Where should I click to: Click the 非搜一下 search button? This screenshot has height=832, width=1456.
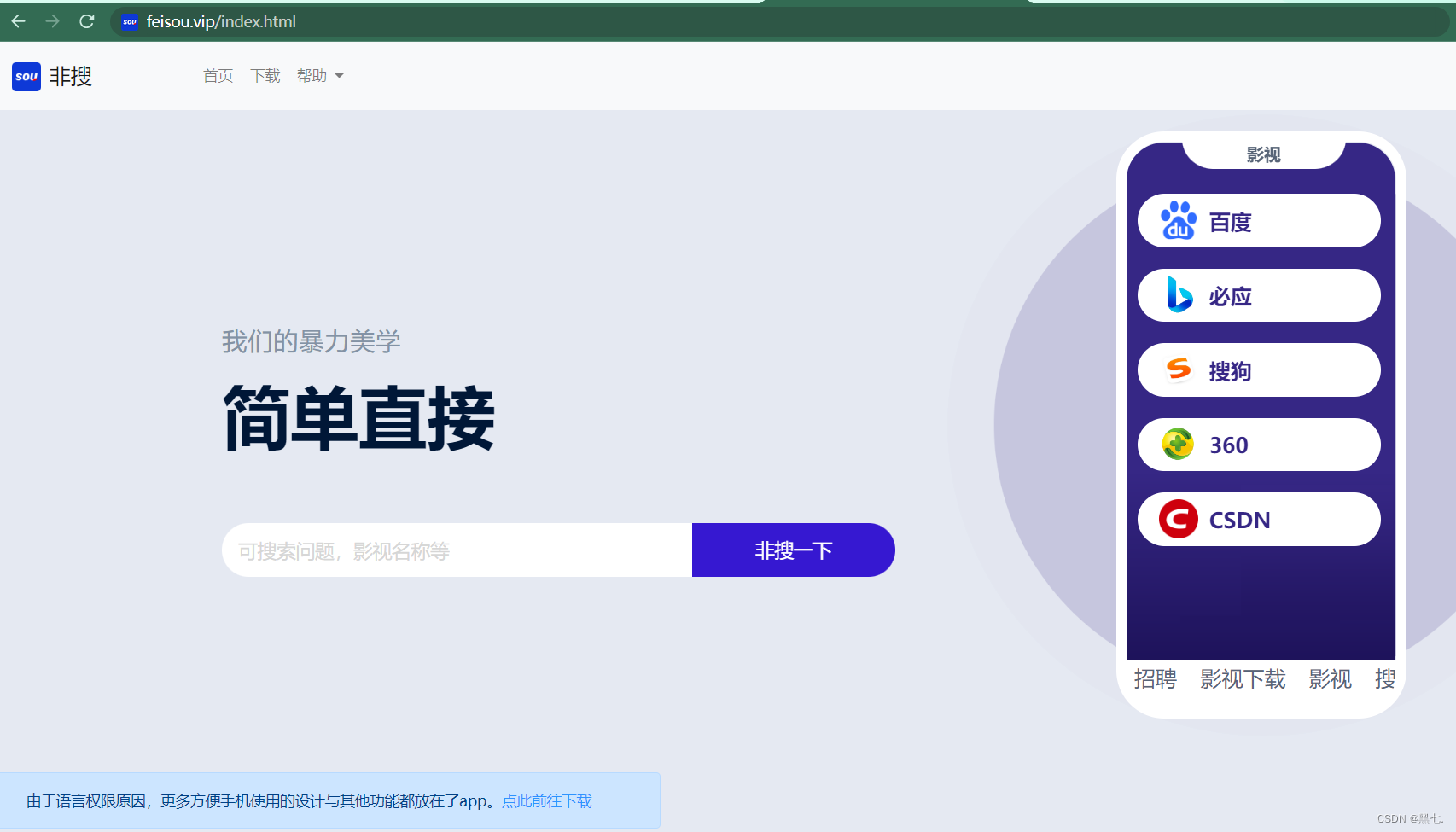(x=794, y=550)
